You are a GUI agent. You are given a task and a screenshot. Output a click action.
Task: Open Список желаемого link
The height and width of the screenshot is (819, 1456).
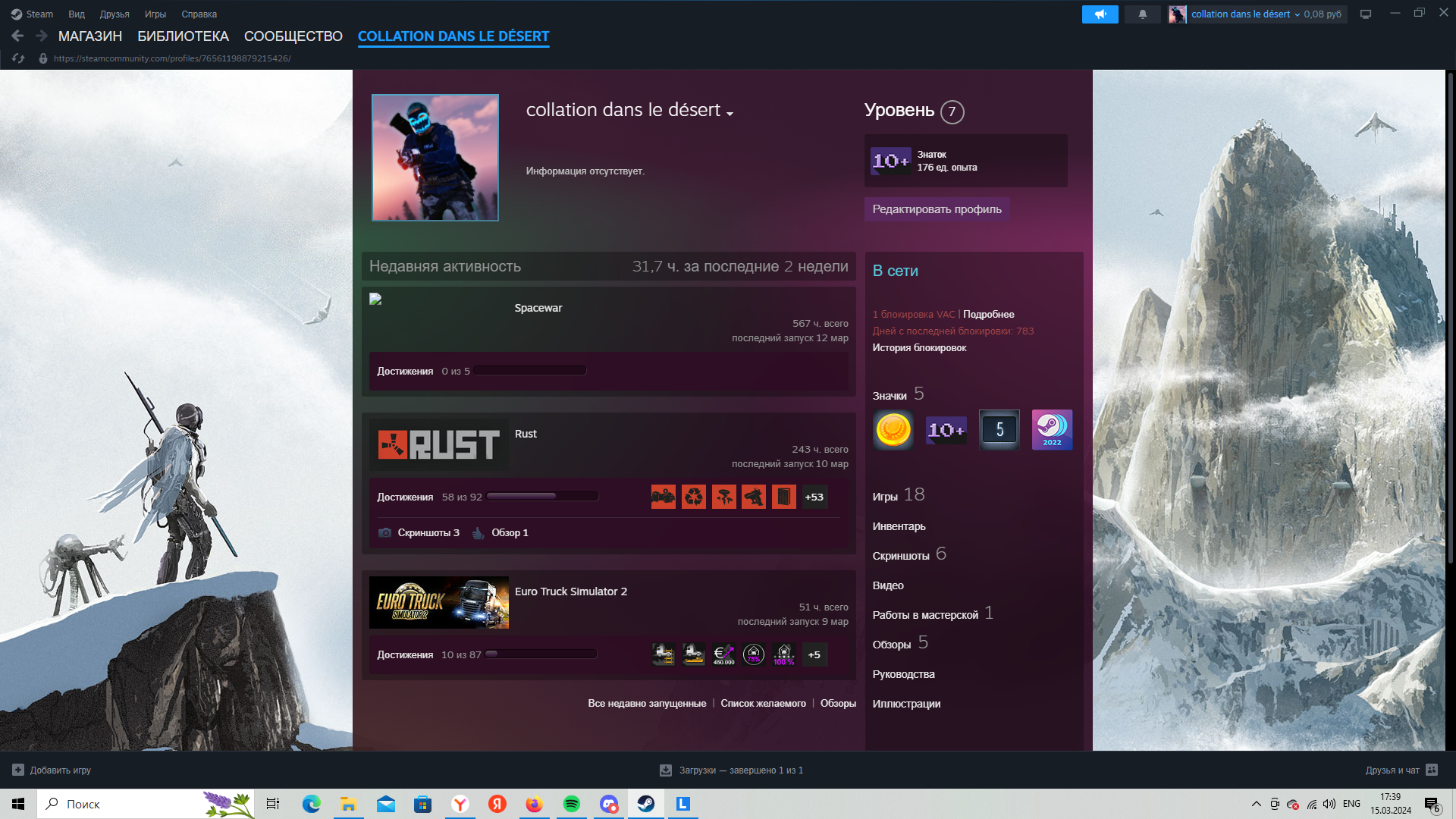[763, 704]
